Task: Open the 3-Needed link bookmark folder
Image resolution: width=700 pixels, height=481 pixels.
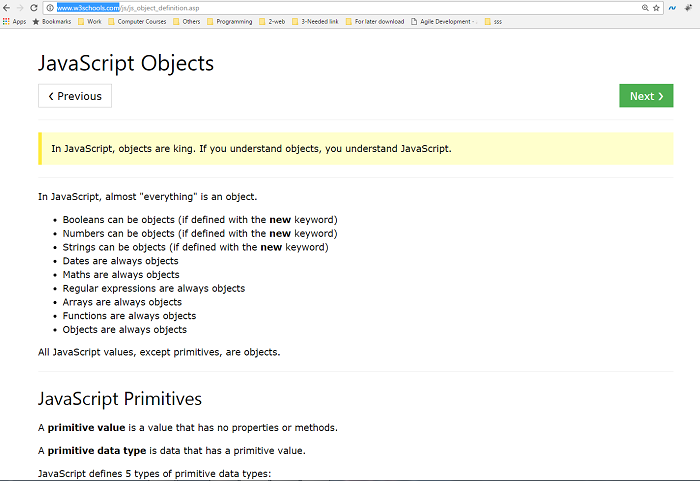Action: (x=315, y=21)
